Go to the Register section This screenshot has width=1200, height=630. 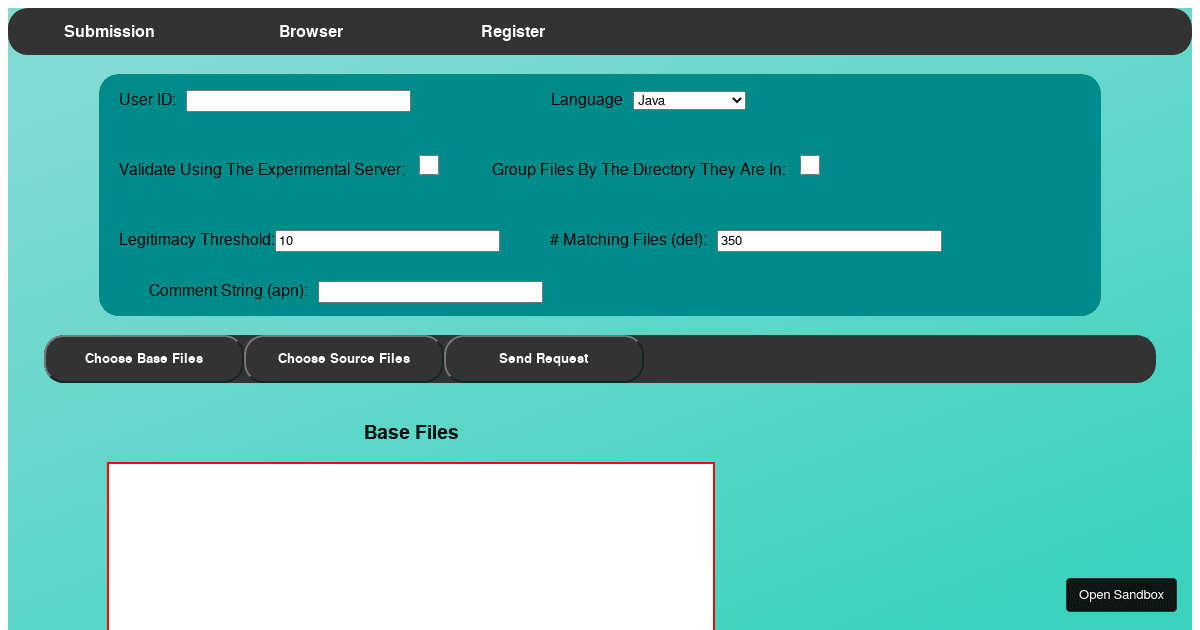(x=513, y=31)
